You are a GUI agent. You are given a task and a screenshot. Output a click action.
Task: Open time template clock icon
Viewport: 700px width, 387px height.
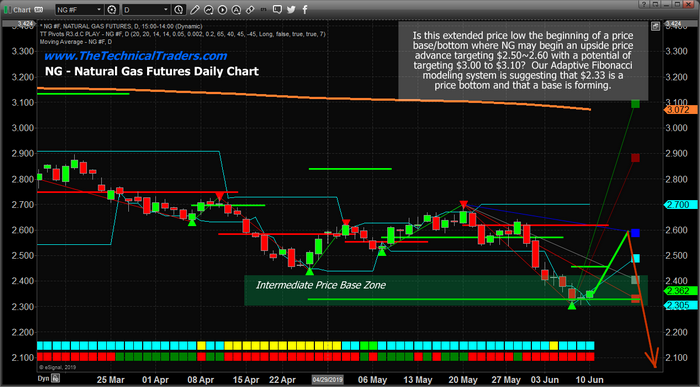(179, 9)
